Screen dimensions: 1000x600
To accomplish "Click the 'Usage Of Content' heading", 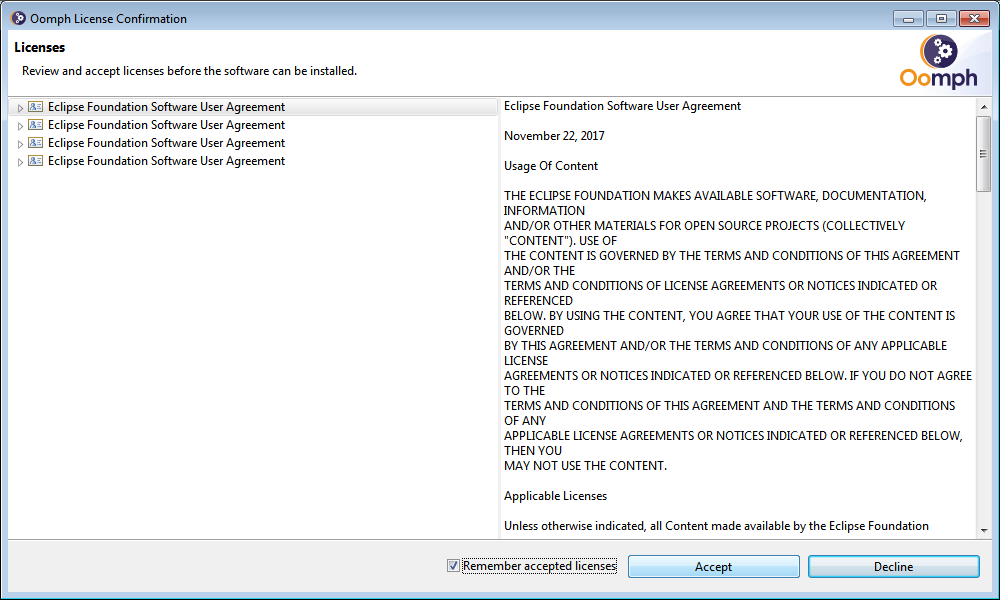I will tap(551, 166).
